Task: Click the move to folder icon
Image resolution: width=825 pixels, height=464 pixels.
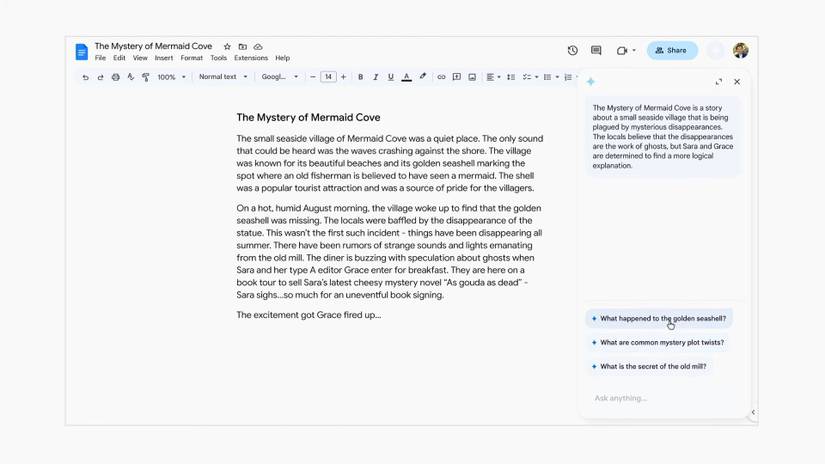Action: 243,47
